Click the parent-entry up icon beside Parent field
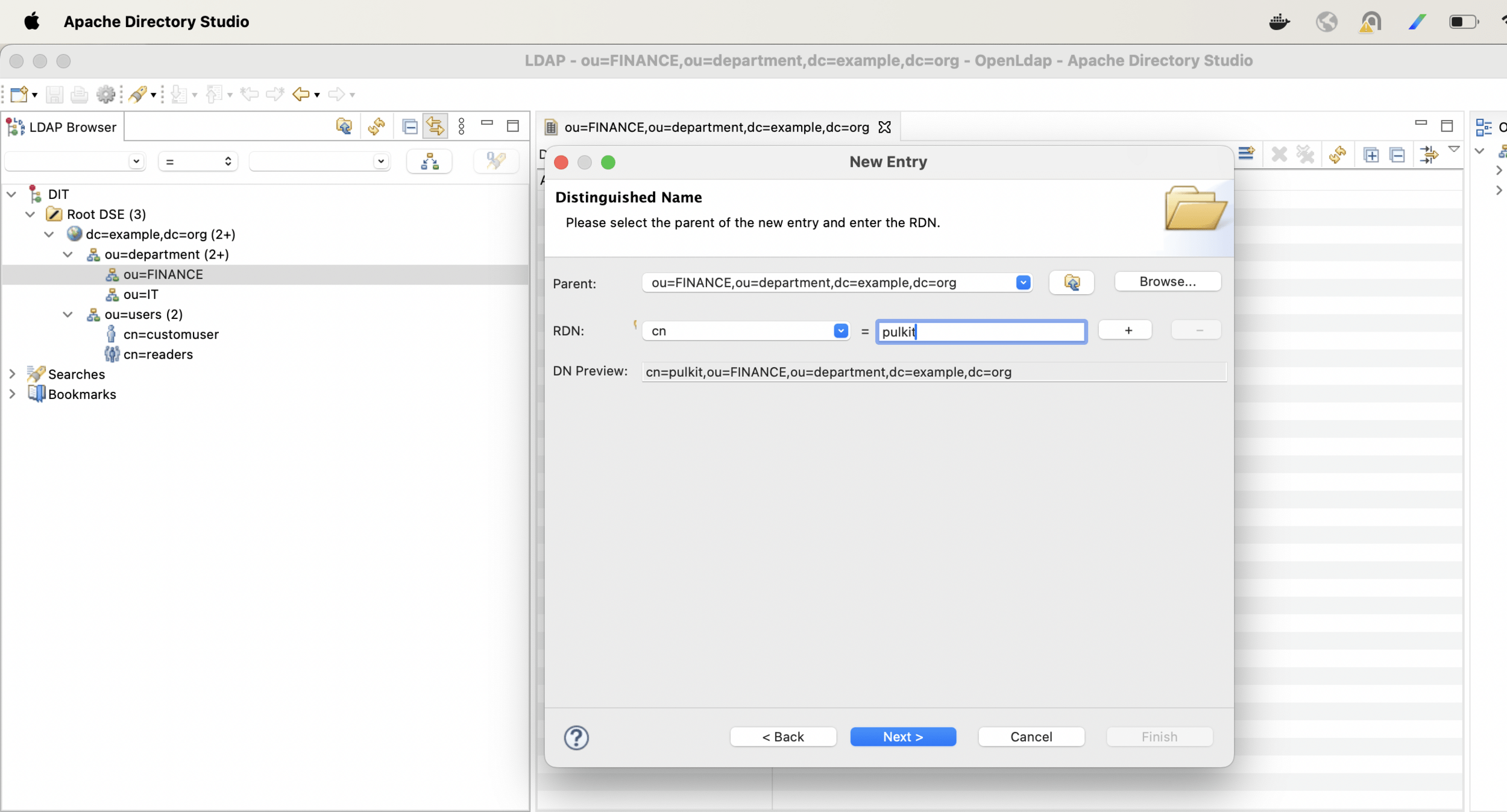The height and width of the screenshot is (812, 1507). [1071, 282]
